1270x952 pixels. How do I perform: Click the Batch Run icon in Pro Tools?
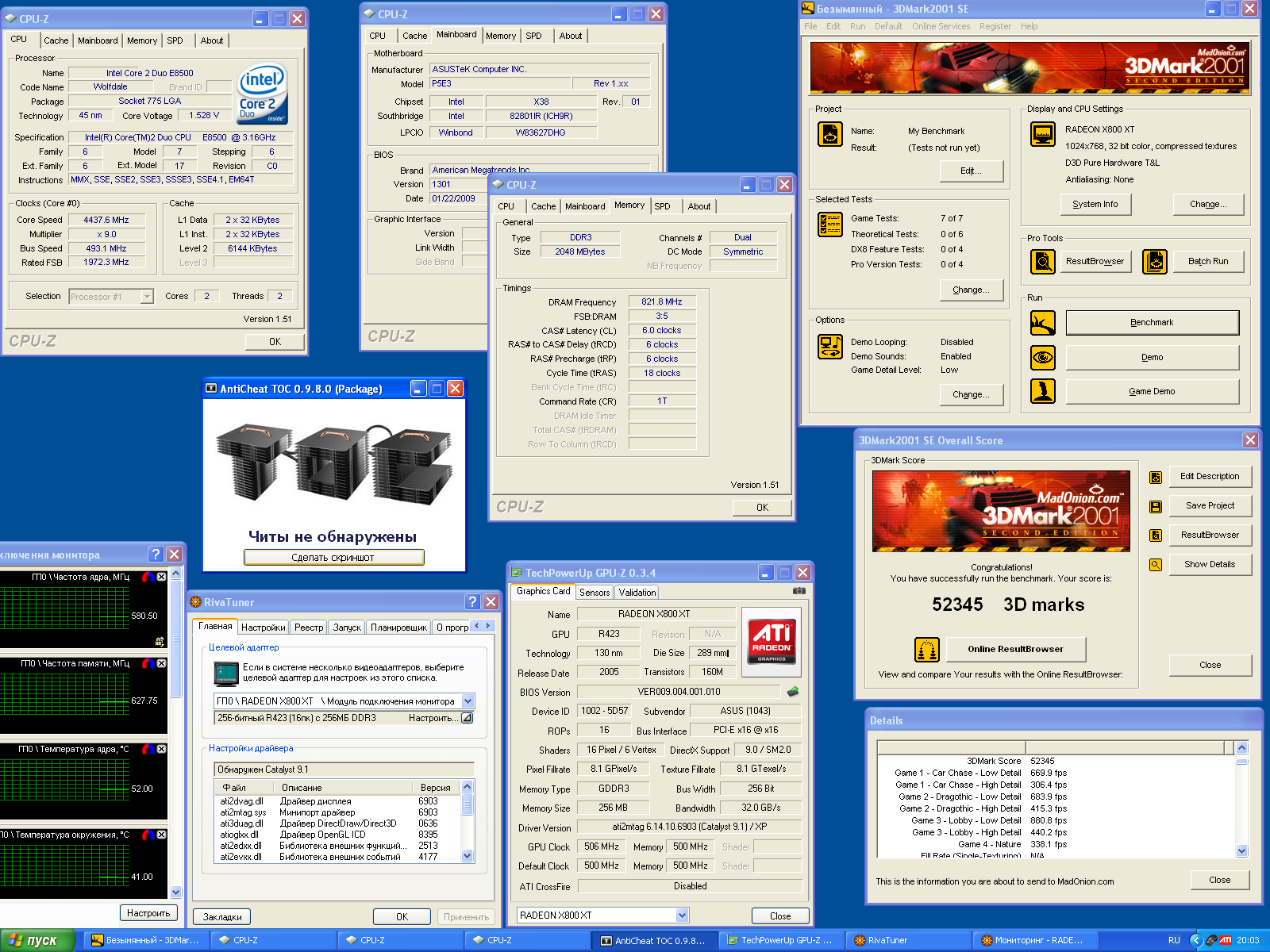1155,261
